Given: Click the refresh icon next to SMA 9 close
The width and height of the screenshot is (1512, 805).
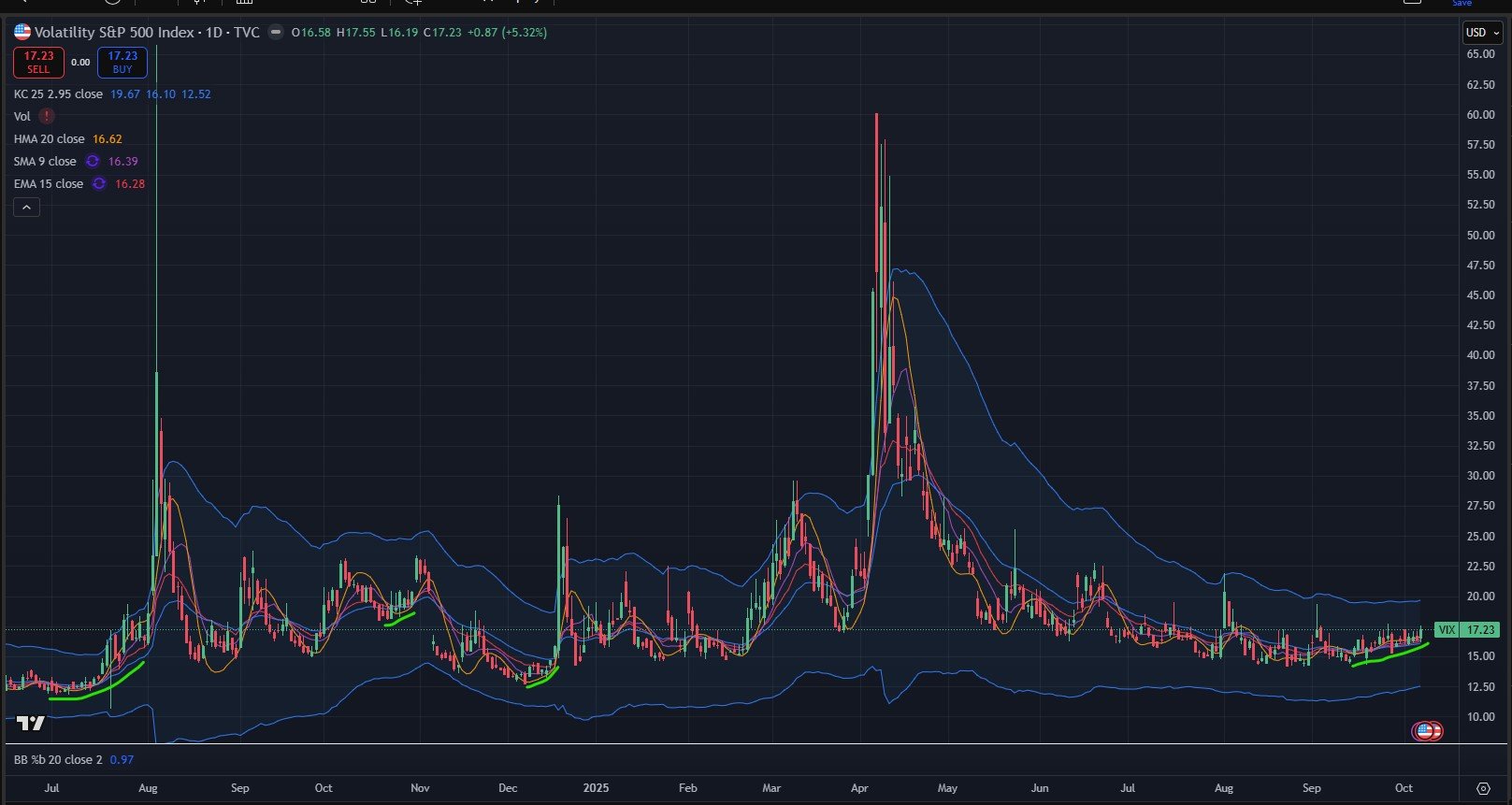Looking at the screenshot, I should pos(93,162).
